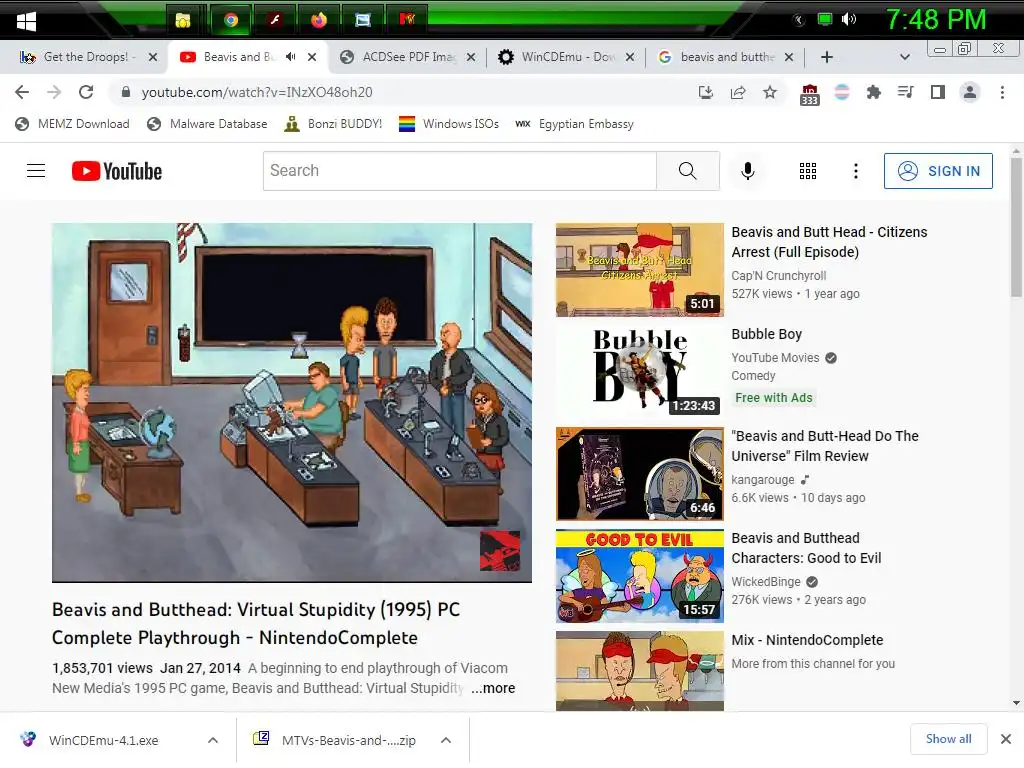Viewport: 1024px width, 768px height.
Task: Open the Malware Database bookmark
Action: pyautogui.click(x=207, y=124)
